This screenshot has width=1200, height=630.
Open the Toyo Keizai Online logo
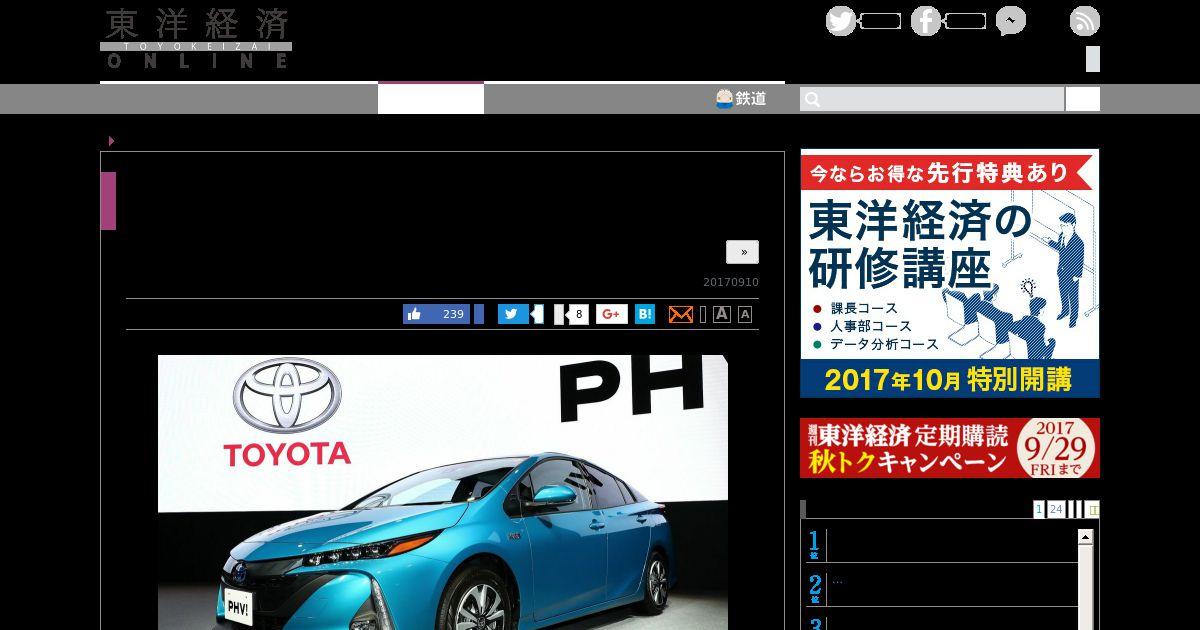pos(196,39)
